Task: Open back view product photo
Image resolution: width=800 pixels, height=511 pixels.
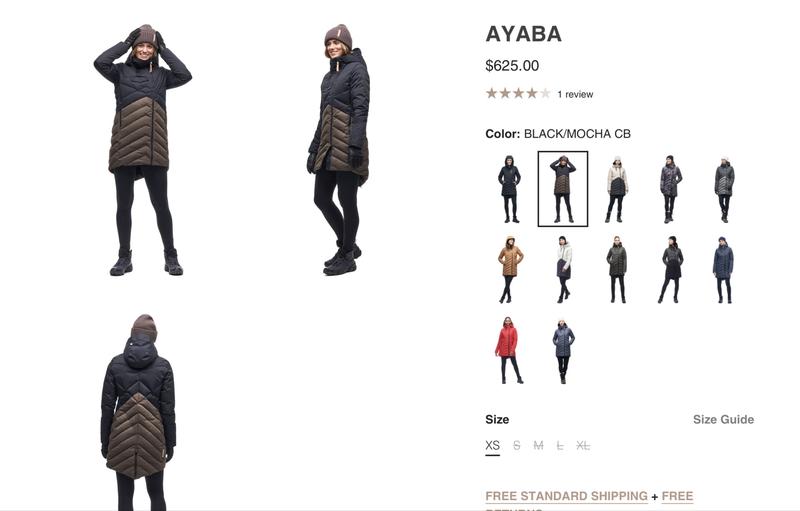Action: 139,412
